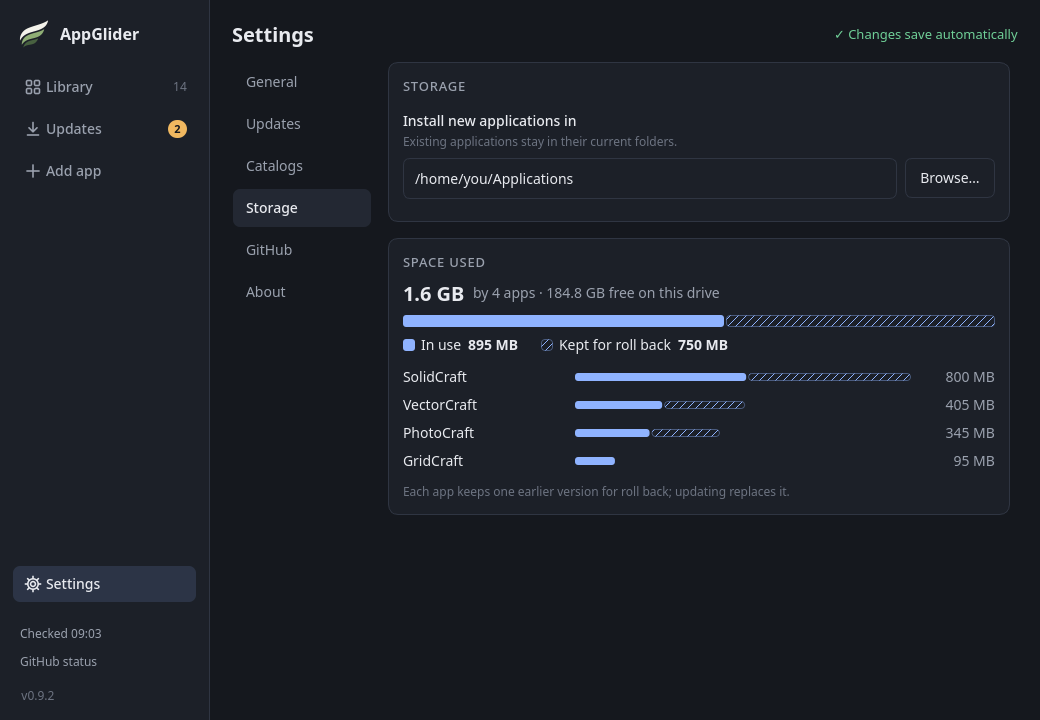Select Add app in sidebar

point(105,171)
